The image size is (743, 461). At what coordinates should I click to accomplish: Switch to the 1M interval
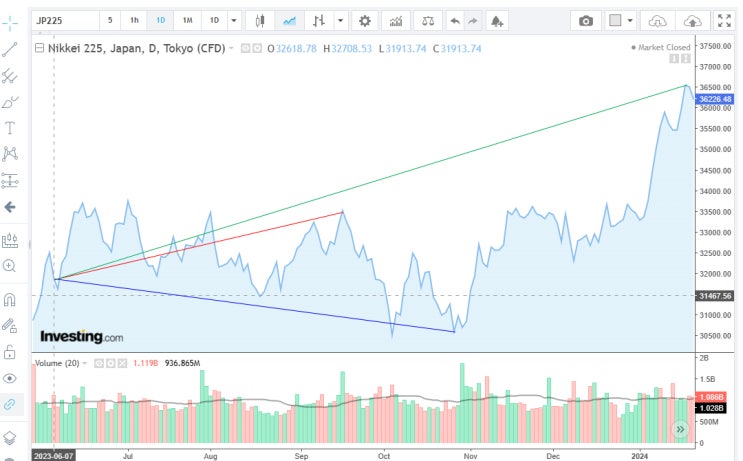point(188,20)
